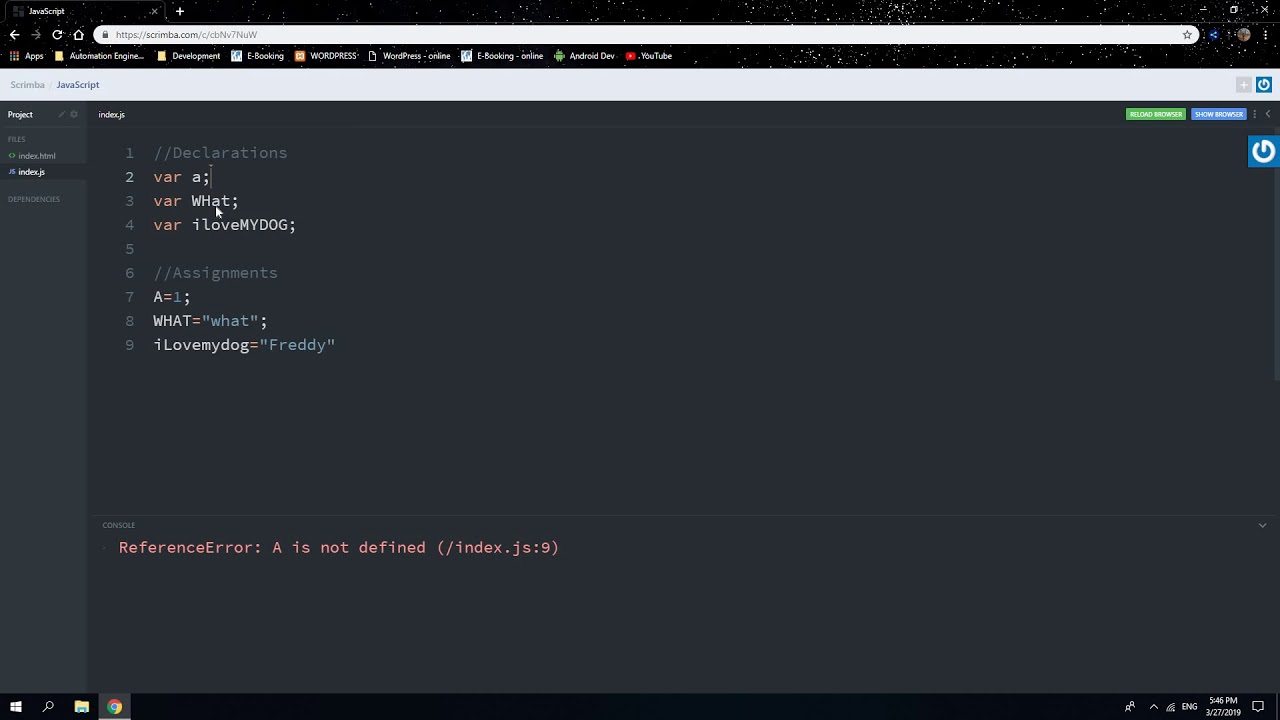This screenshot has height=720, width=1280.
Task: Click the 'var iloveMYDOG;' code line
Action: 225,225
